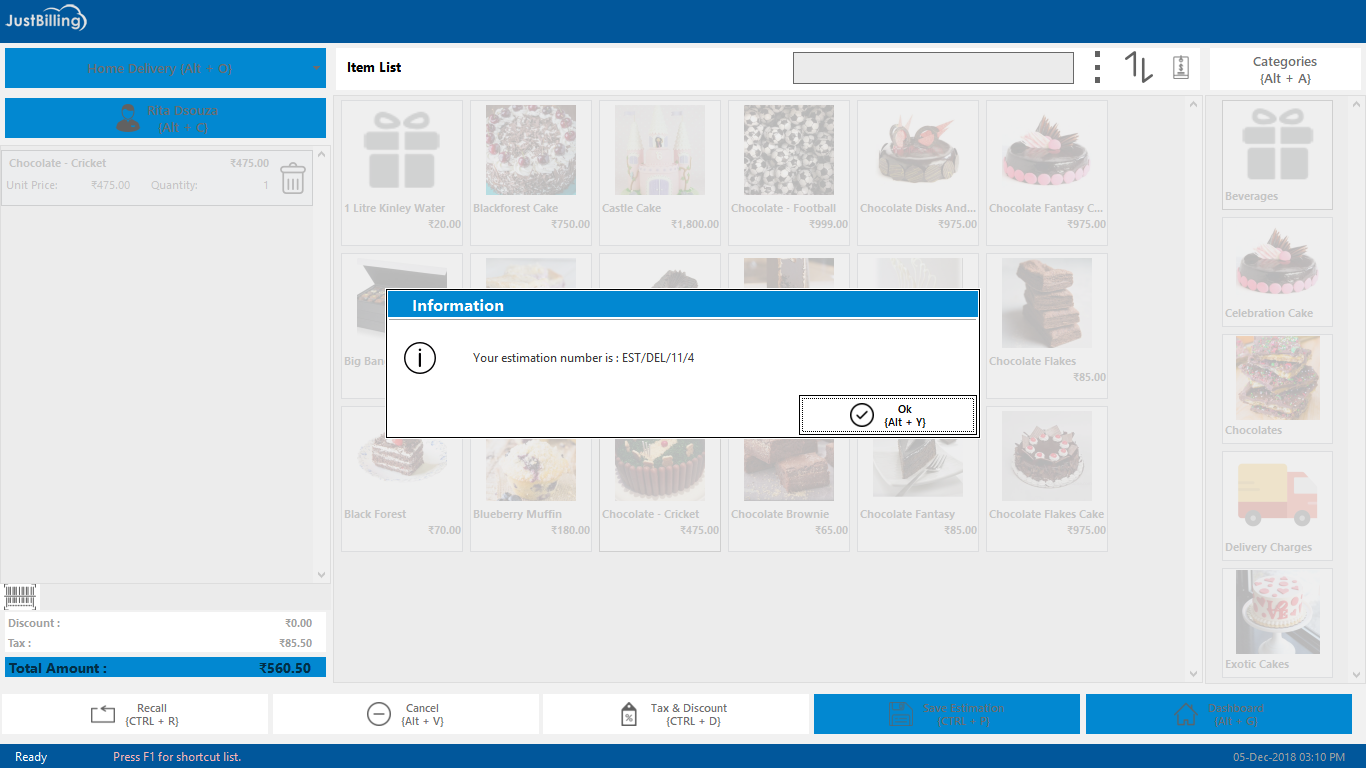Toggle the sort arrows icon
The height and width of the screenshot is (768, 1366).
1139,67
